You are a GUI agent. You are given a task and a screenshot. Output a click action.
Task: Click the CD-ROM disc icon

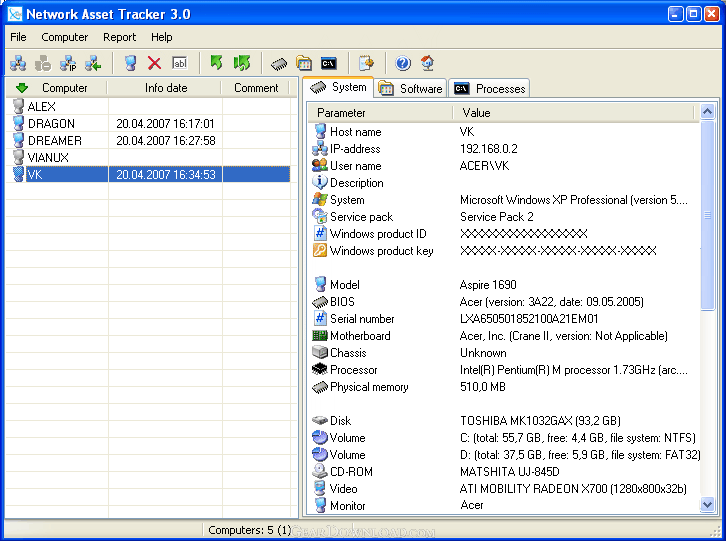(x=319, y=472)
